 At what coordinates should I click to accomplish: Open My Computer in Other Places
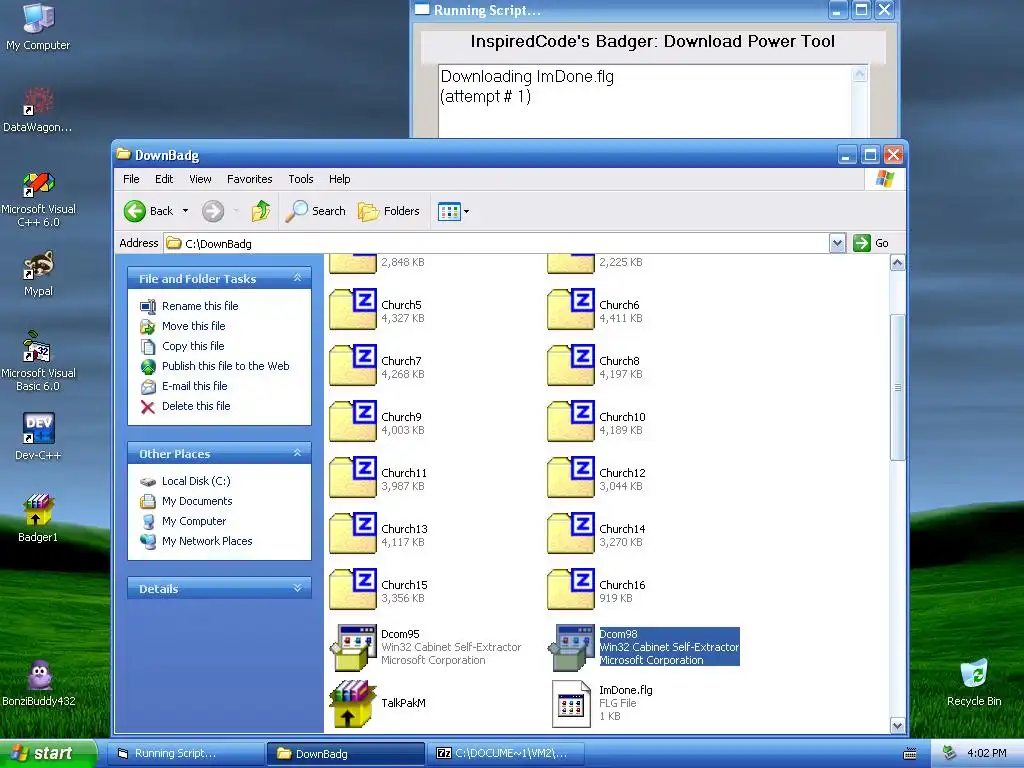pyautogui.click(x=194, y=521)
